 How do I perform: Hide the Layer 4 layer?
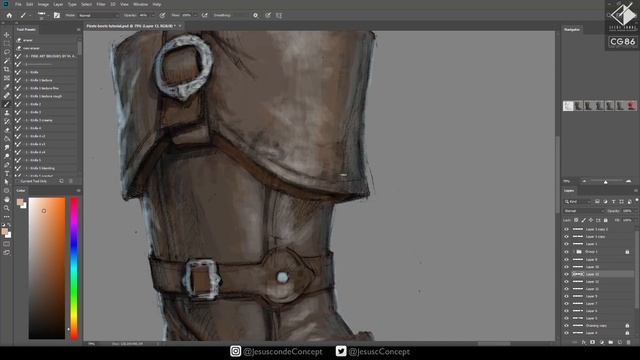click(x=567, y=333)
